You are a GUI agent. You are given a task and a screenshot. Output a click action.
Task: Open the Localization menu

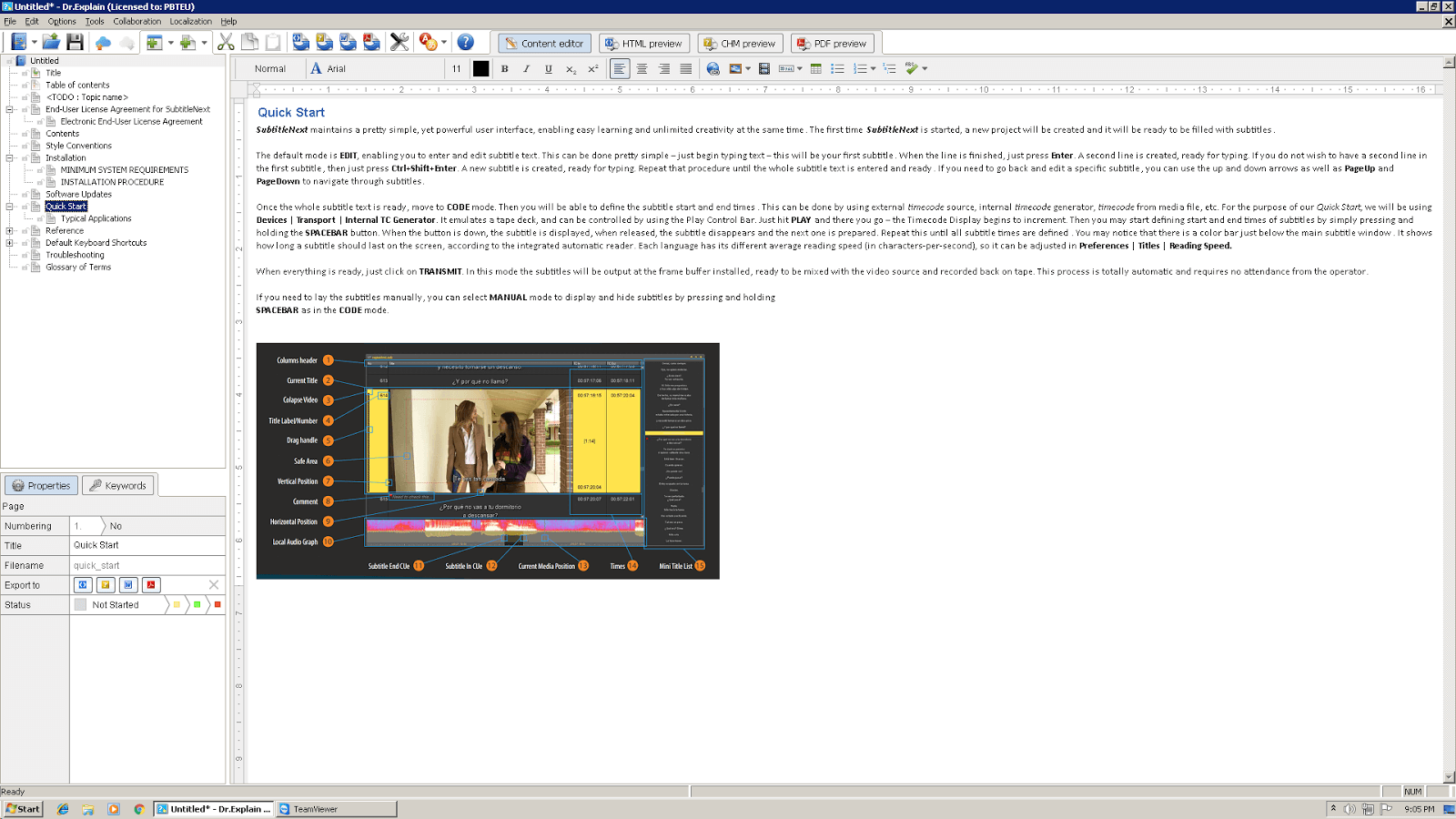(190, 21)
